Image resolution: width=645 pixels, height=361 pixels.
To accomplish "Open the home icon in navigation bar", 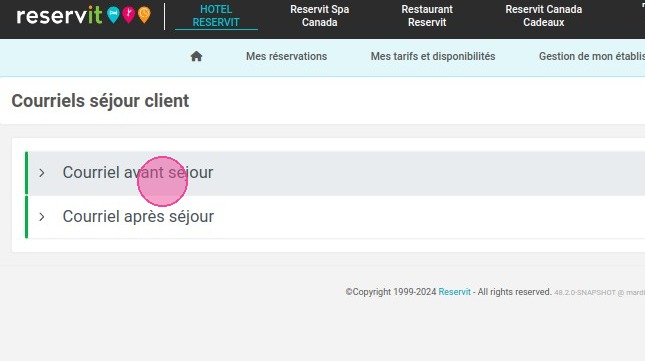I will tap(196, 56).
